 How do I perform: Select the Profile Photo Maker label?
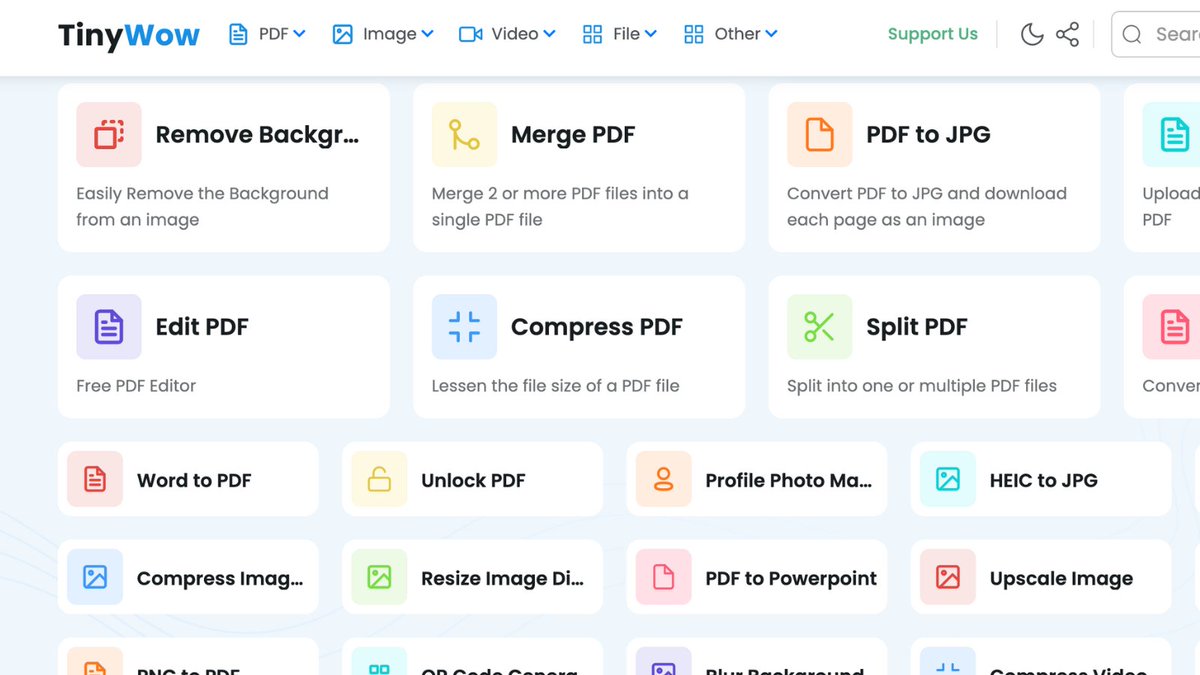pos(789,480)
